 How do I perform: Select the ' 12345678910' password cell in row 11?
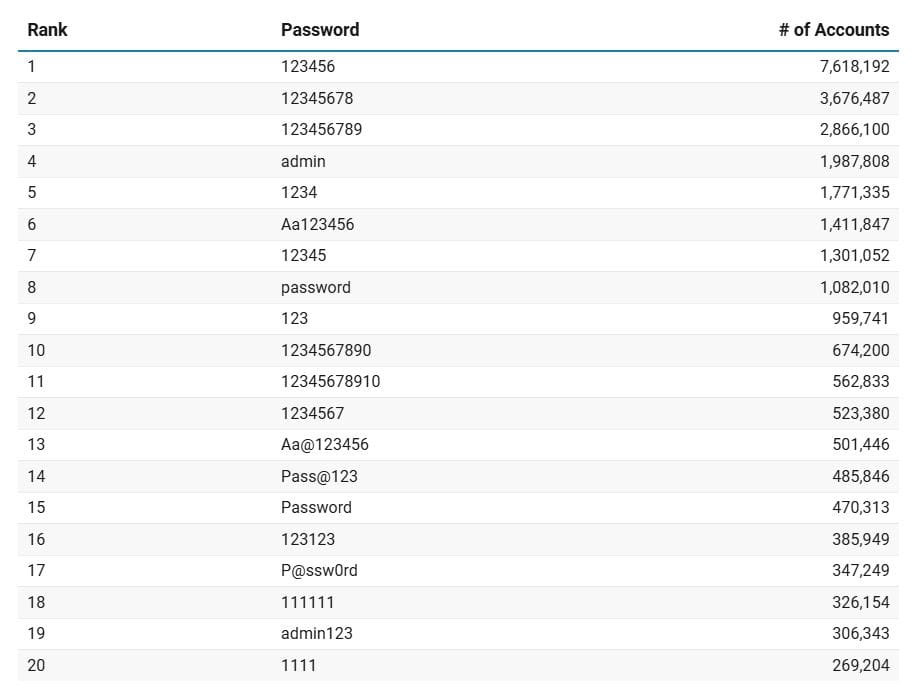pyautogui.click(x=330, y=381)
